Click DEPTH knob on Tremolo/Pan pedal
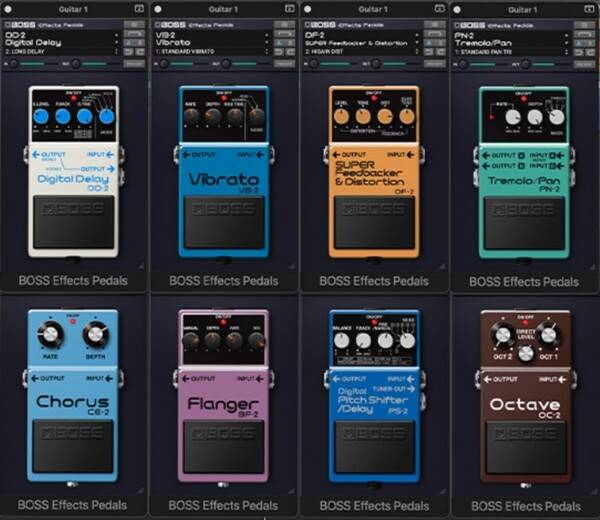Screen dimensions: 600x520 click(x=535, y=117)
